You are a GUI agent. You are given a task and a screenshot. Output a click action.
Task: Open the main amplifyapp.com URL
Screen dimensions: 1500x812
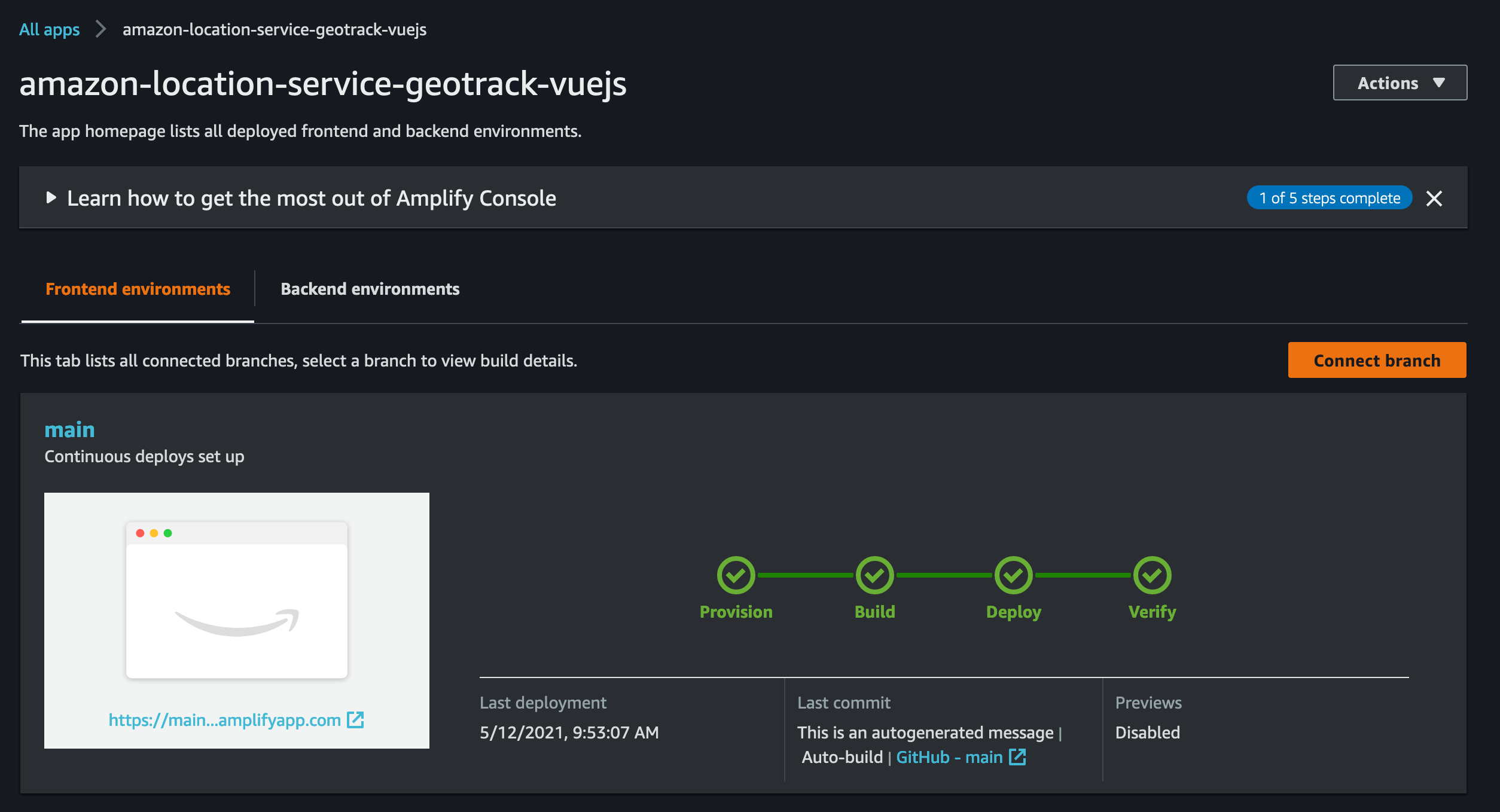tap(224, 720)
